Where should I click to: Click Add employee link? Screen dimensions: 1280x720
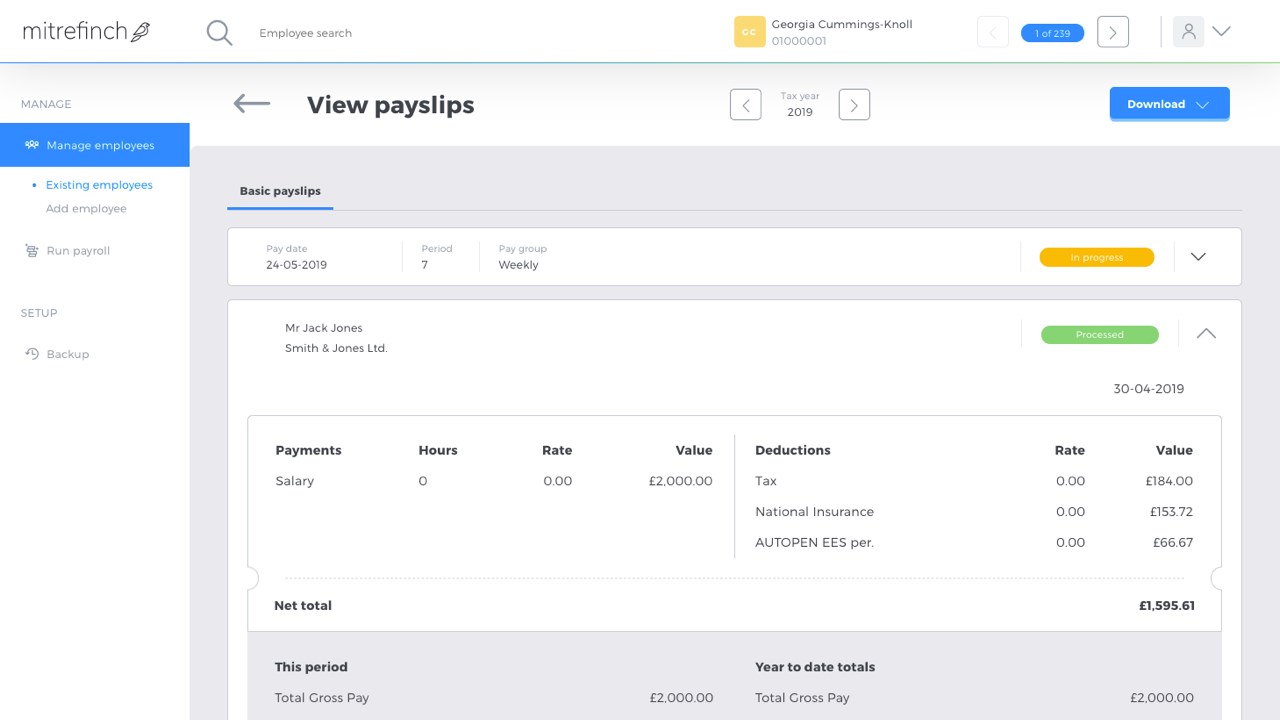(x=86, y=209)
